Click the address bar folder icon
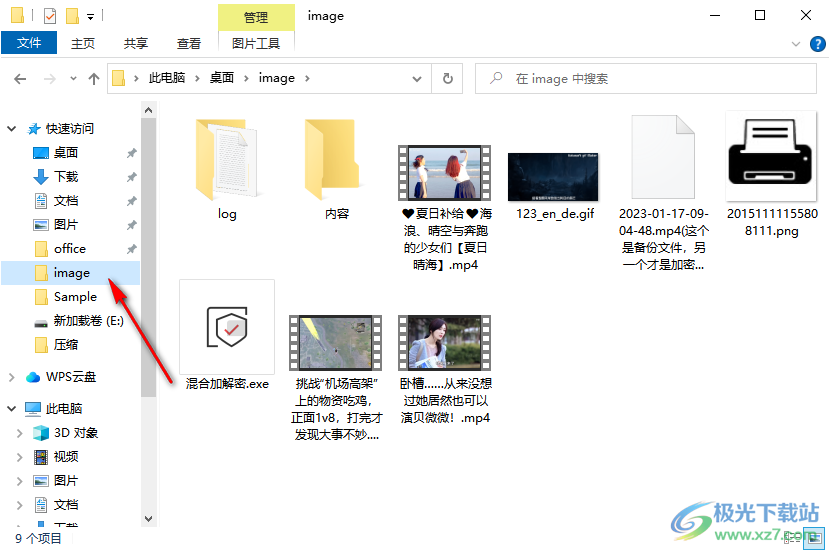 (x=119, y=78)
